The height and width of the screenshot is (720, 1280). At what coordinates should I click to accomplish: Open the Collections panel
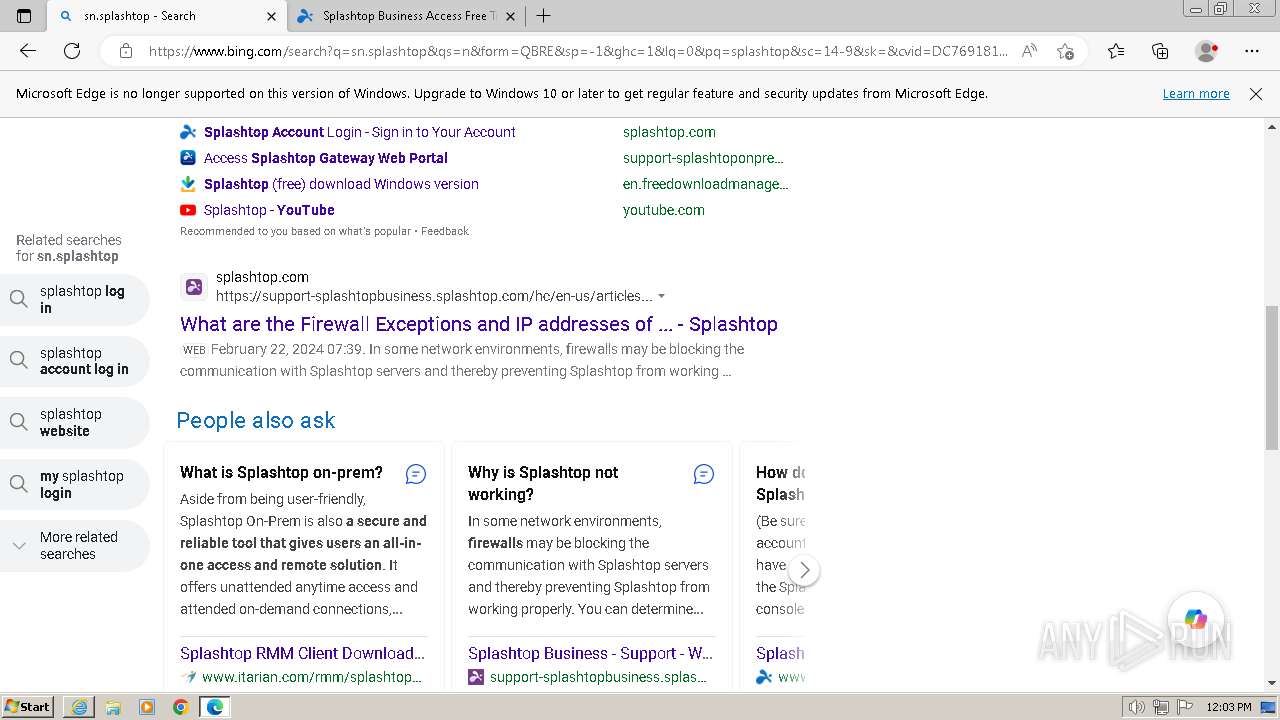pyautogui.click(x=1160, y=51)
